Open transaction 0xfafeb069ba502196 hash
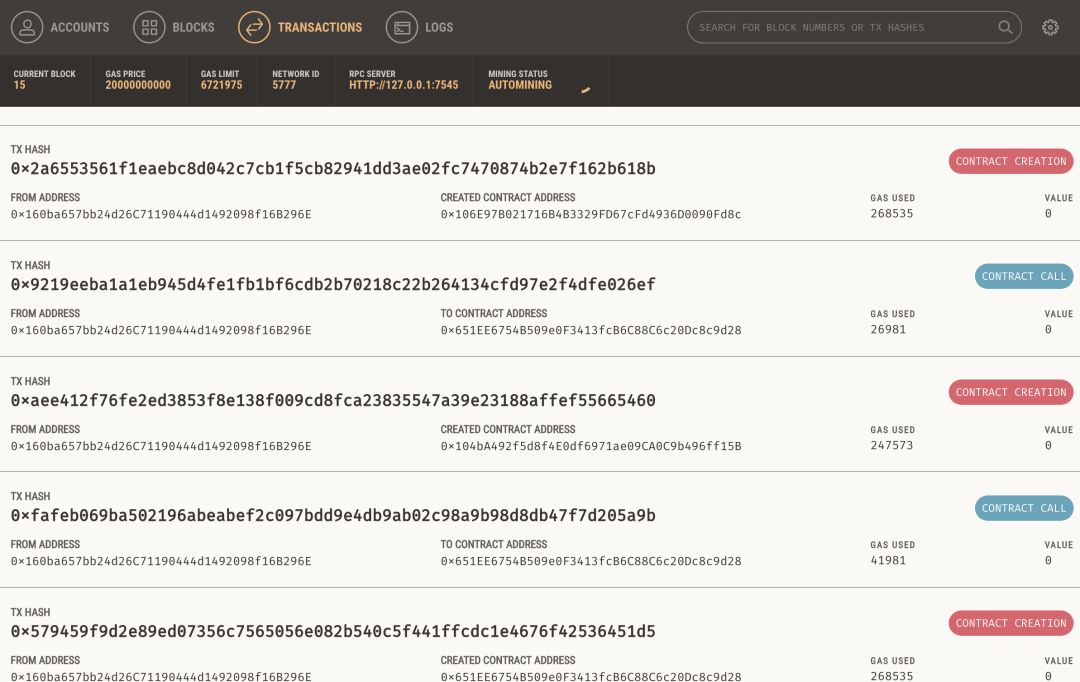 tap(333, 515)
